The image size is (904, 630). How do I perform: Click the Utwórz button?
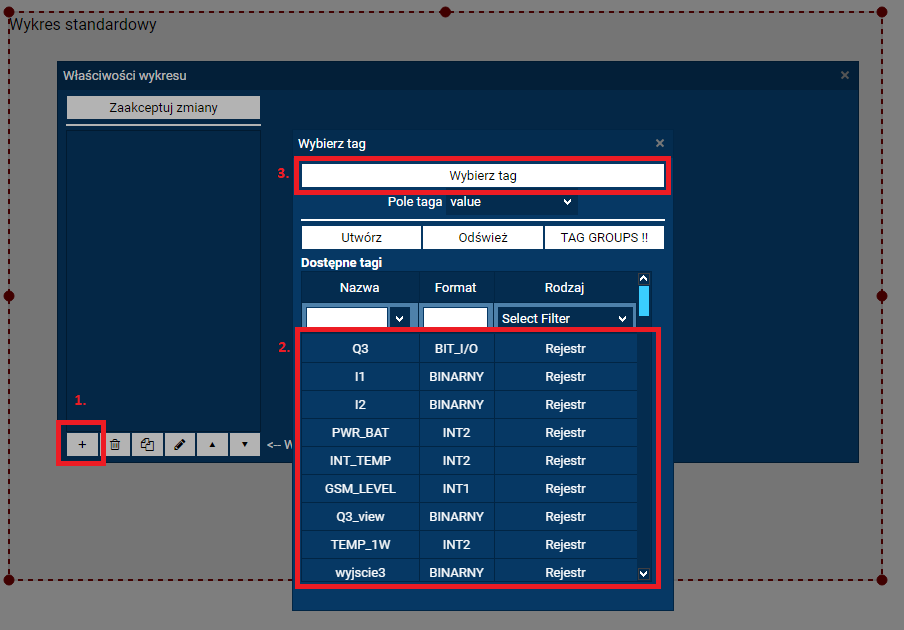[x=361, y=238]
